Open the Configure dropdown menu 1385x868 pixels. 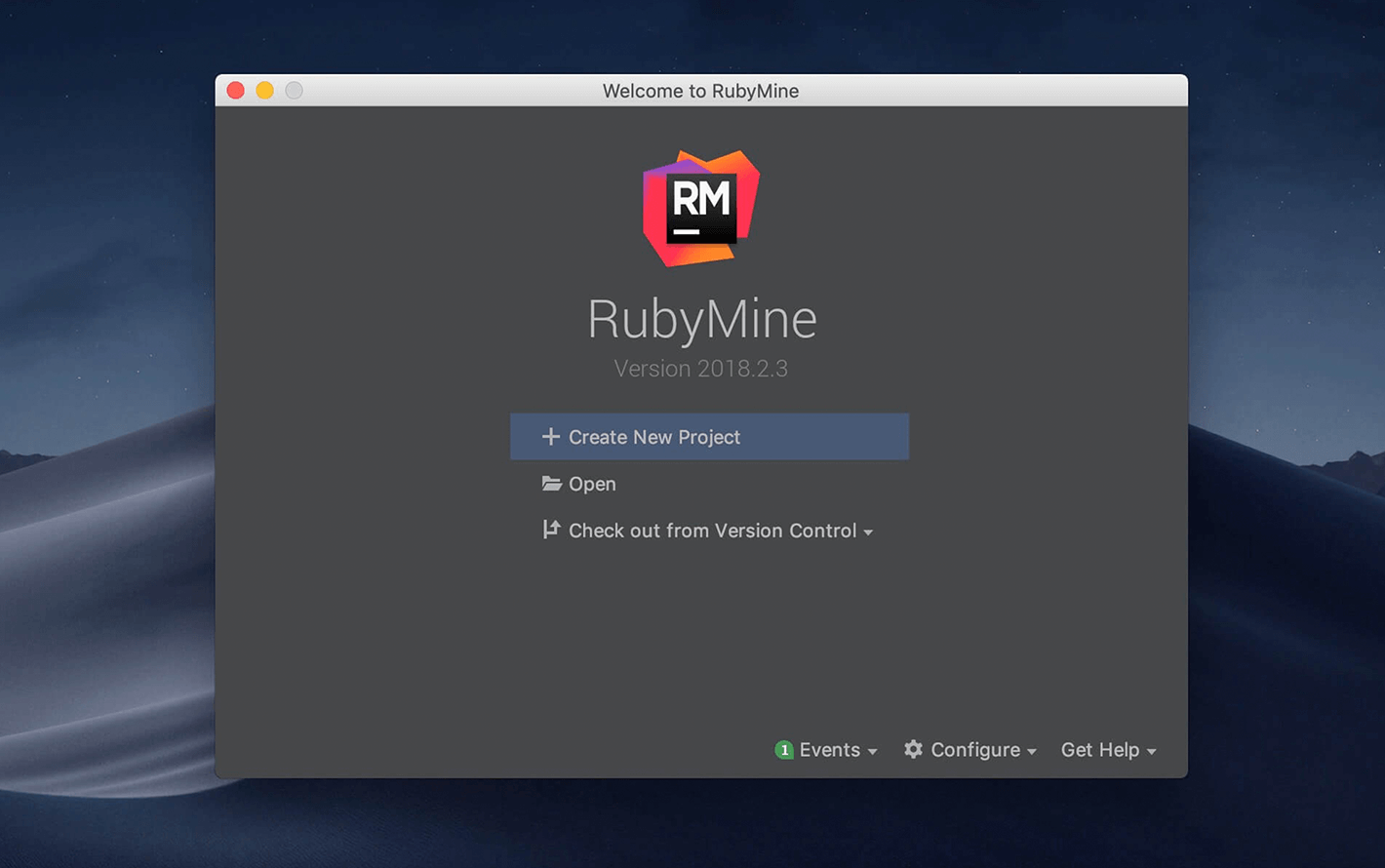[970, 750]
